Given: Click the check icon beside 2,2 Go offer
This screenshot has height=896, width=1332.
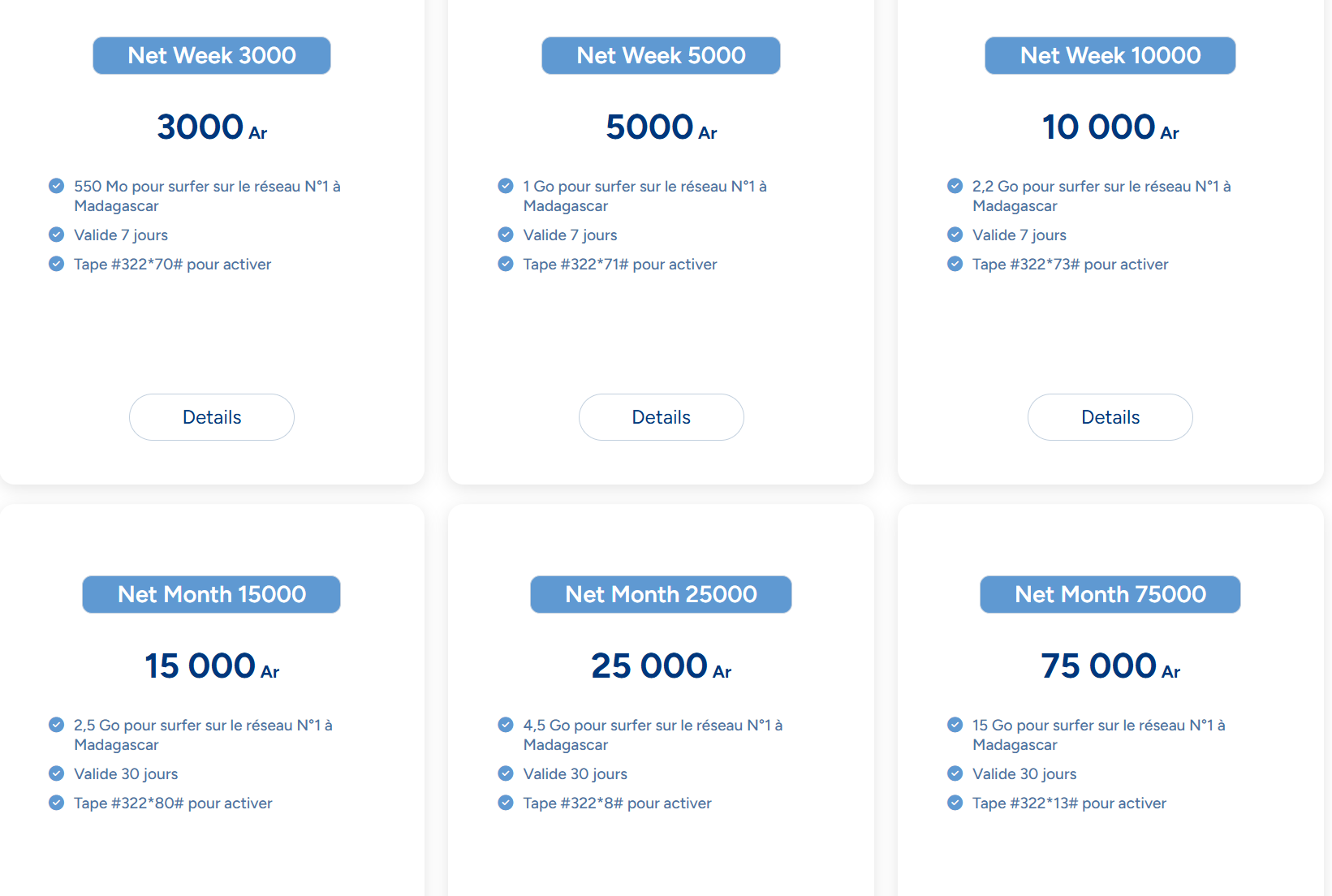Looking at the screenshot, I should (x=955, y=186).
